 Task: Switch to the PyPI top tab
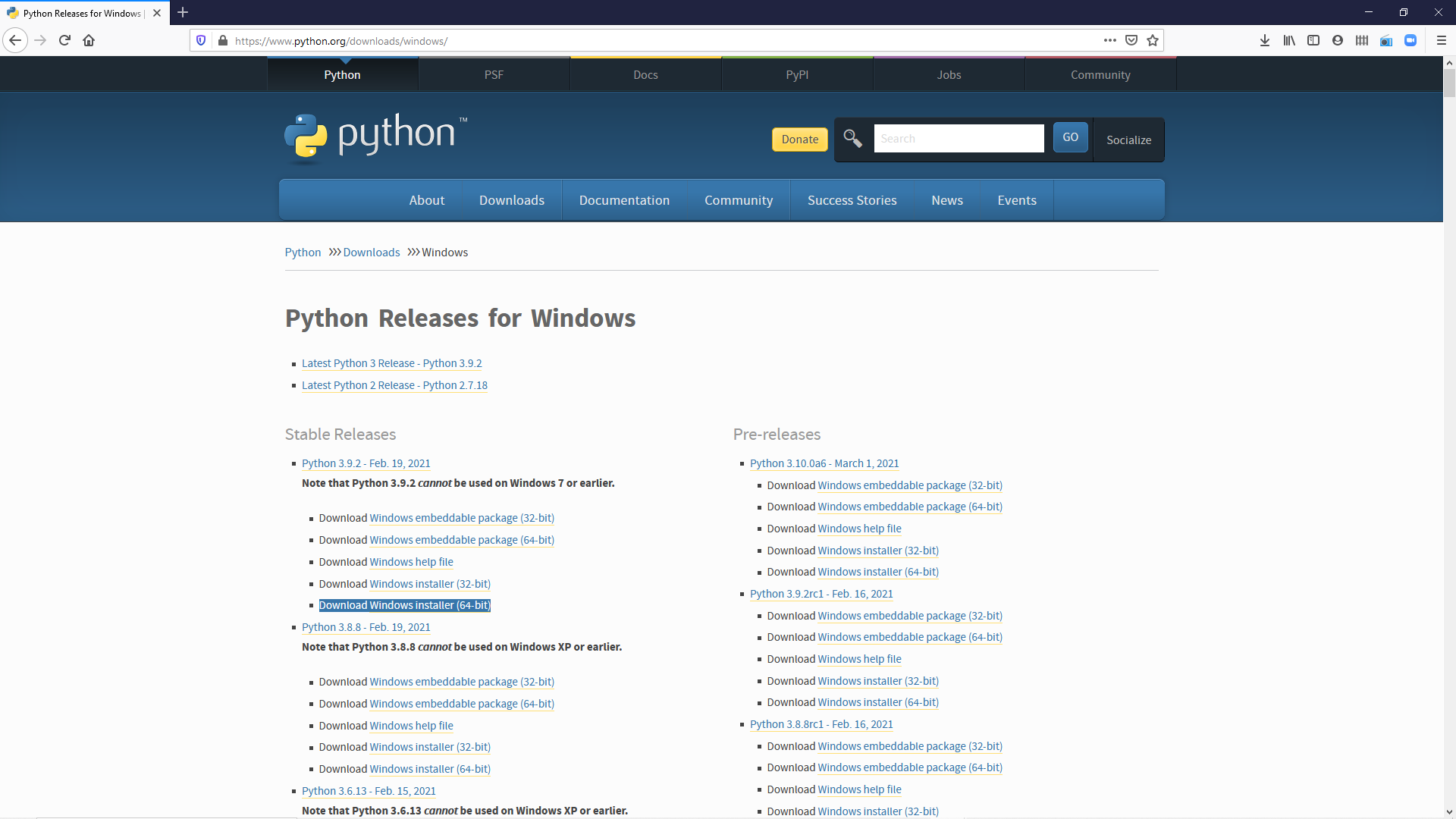tap(797, 74)
